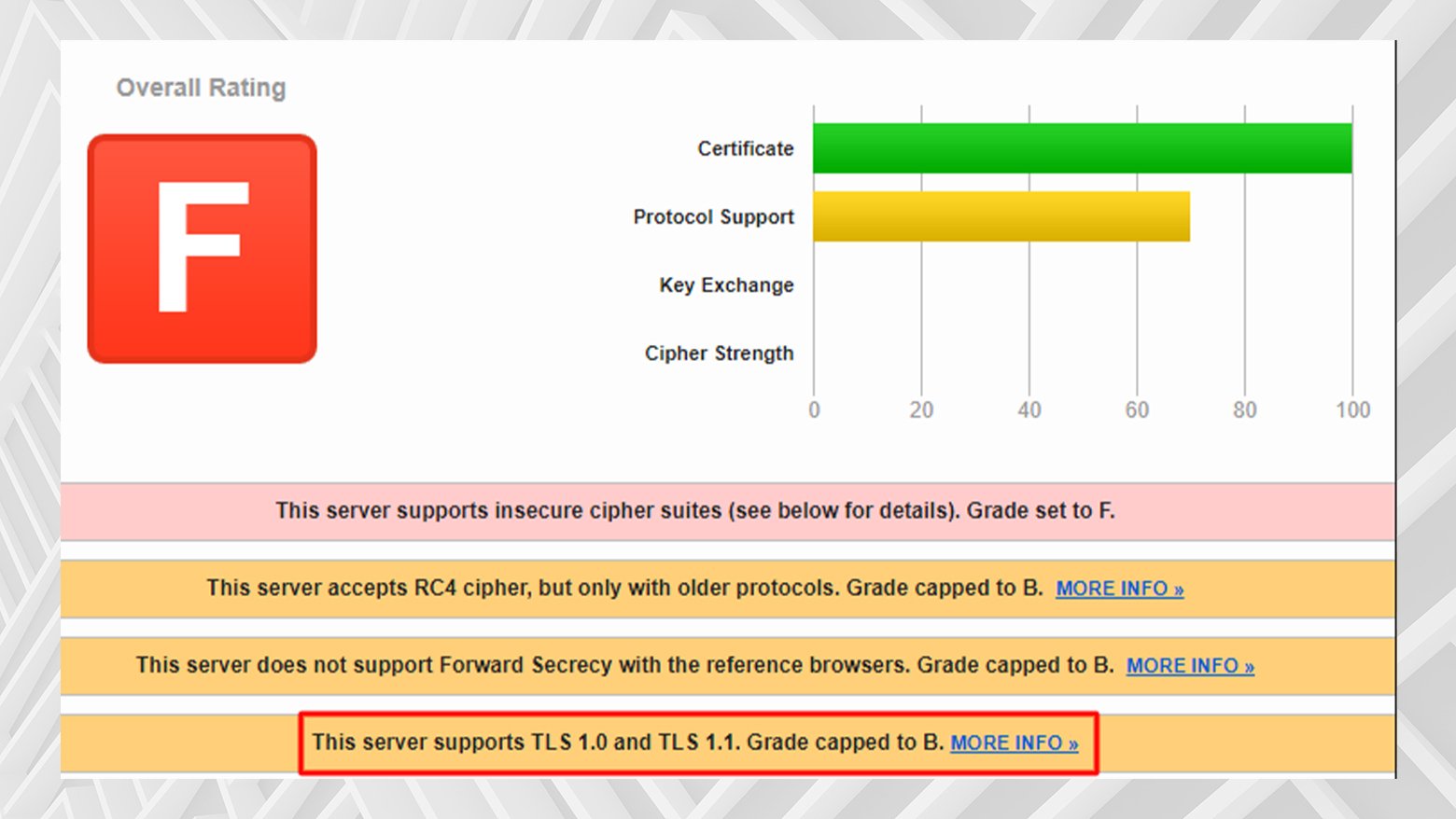This screenshot has height=819, width=1456.
Task: Click the Cipher Strength chart label
Action: tap(719, 354)
